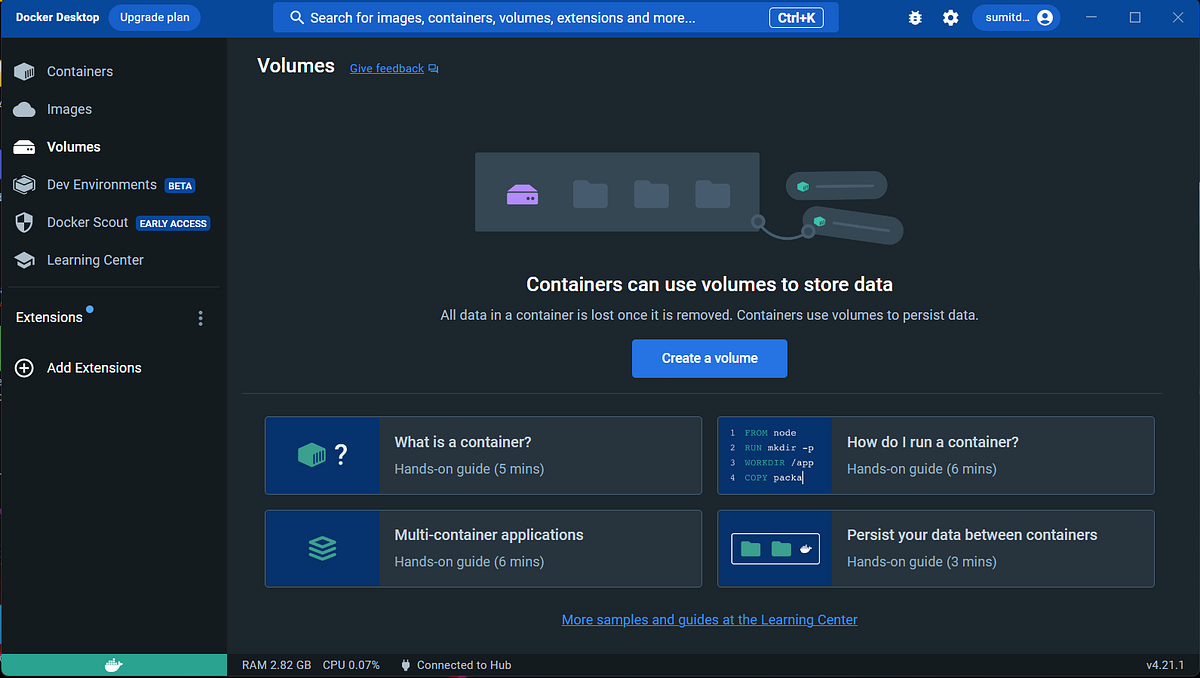Switch to the Volumes section
This screenshot has width=1200, height=678.
[x=73, y=146]
